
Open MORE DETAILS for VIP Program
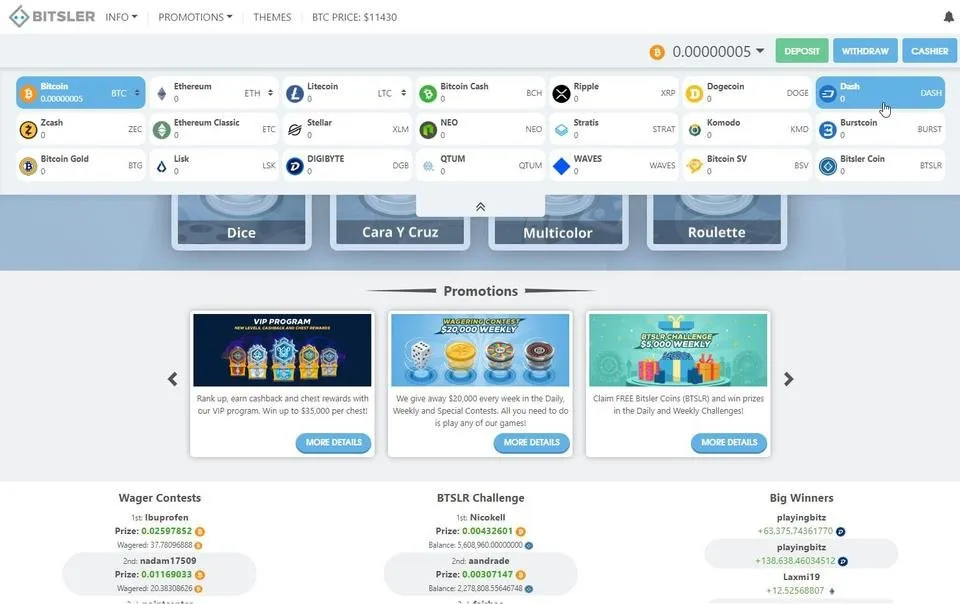tap(334, 442)
